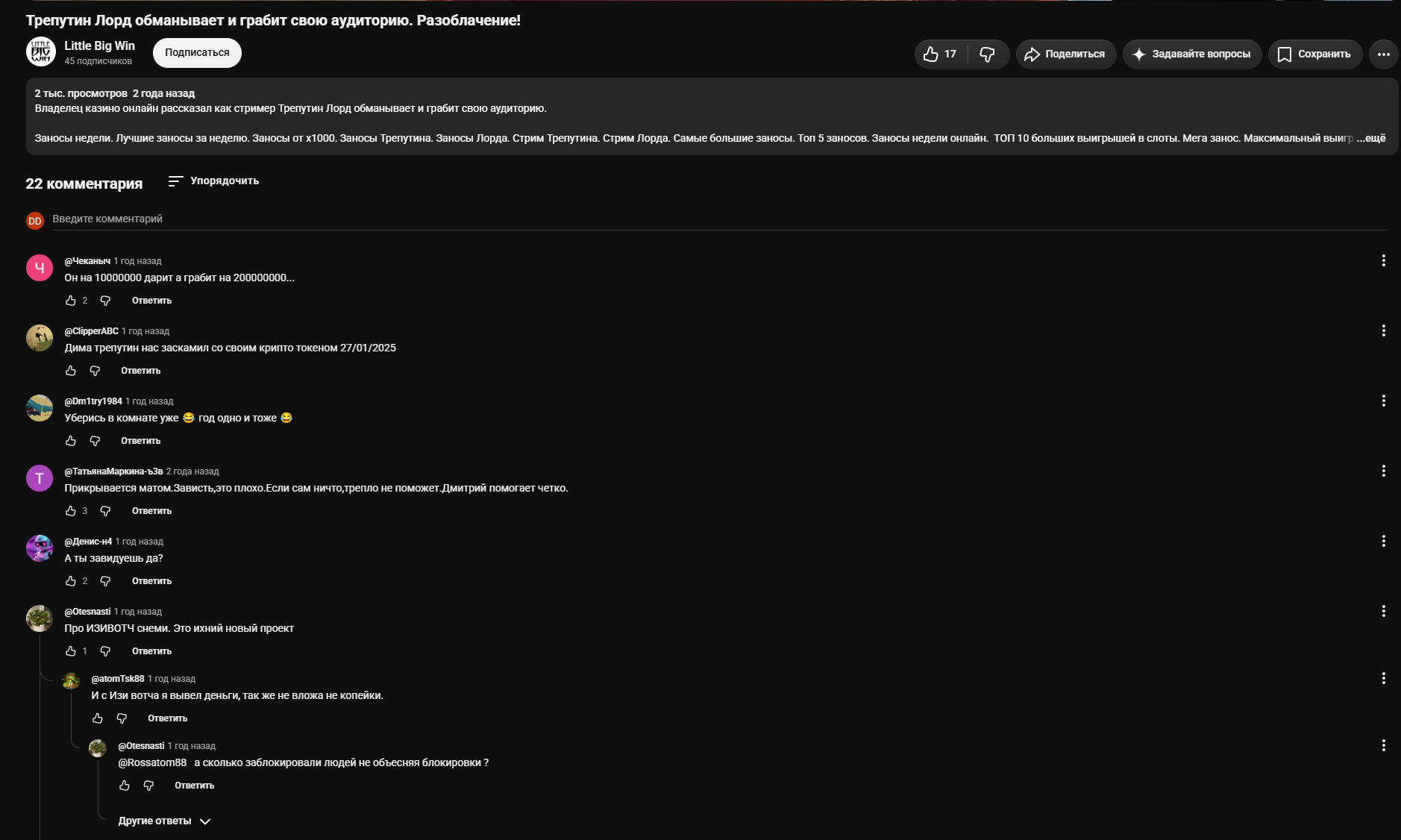Dislike @ТатьянаМаркина-ъ3в's comment
This screenshot has height=840, width=1401.
[x=105, y=511]
